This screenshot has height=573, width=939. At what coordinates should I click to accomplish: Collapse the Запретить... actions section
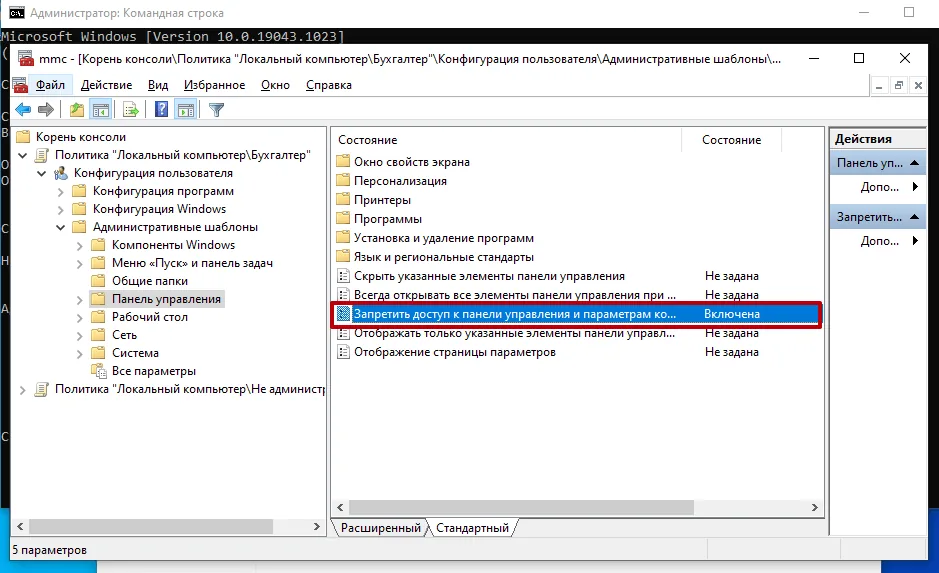tap(914, 217)
